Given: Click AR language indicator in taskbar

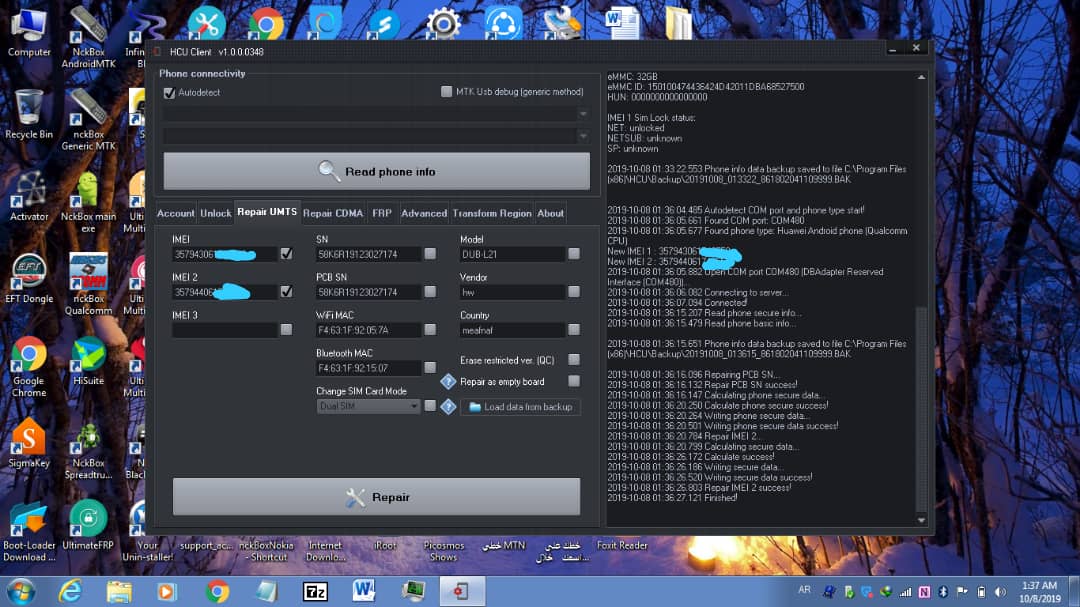Looking at the screenshot, I should point(804,590).
